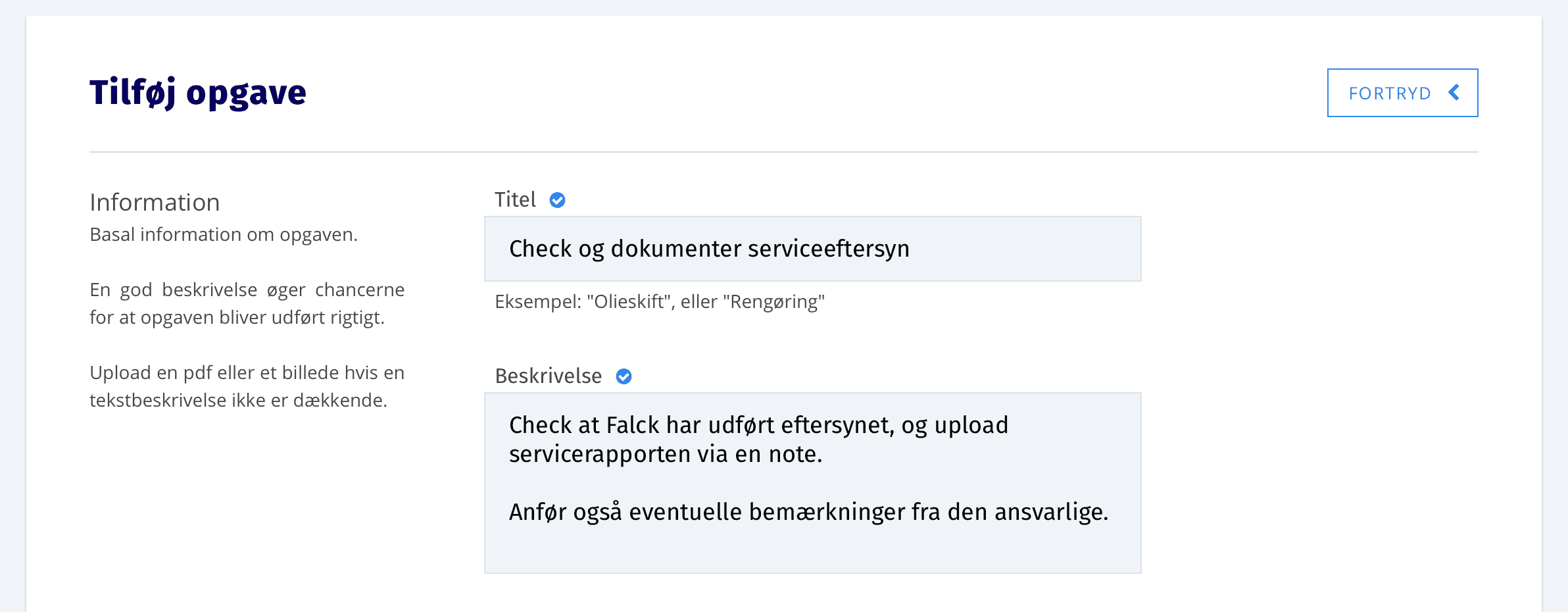Viewport: 1568px width, 612px height.
Task: Click the Information section heading
Action: pyautogui.click(x=155, y=203)
